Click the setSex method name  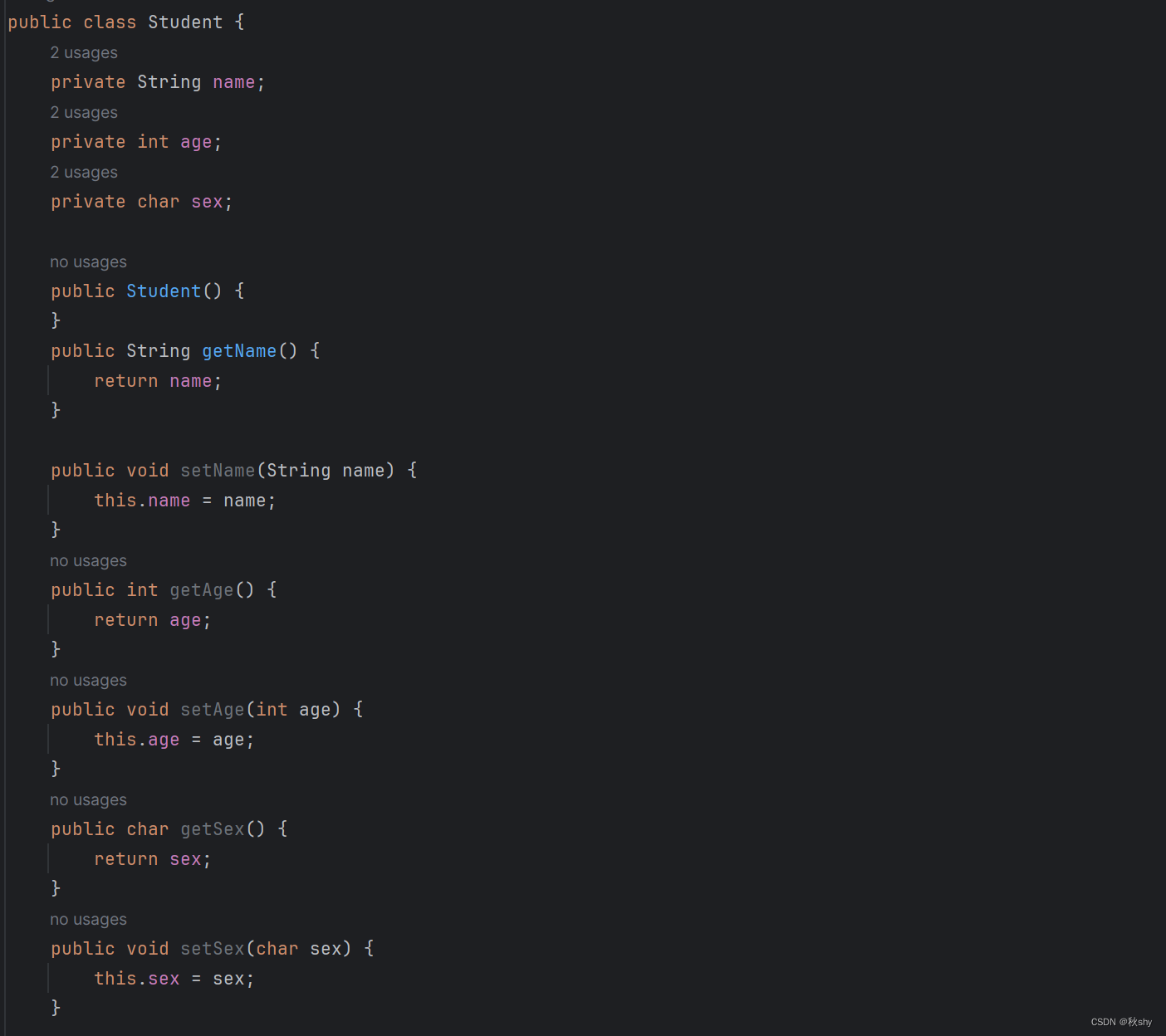(x=213, y=949)
